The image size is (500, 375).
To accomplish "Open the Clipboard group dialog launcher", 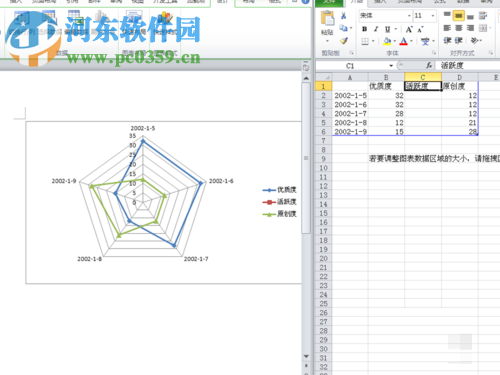I will (351, 53).
